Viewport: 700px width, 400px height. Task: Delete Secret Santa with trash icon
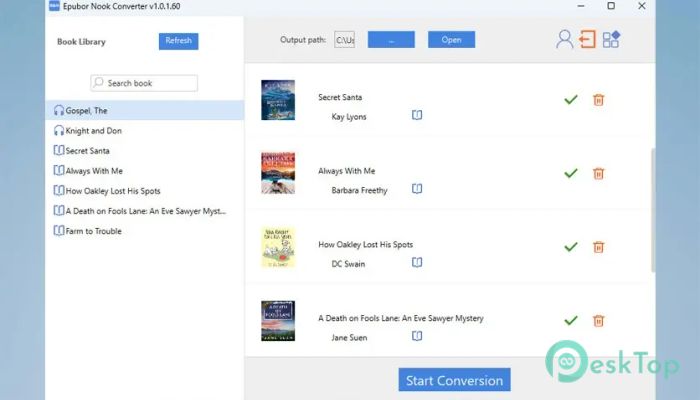tap(599, 100)
